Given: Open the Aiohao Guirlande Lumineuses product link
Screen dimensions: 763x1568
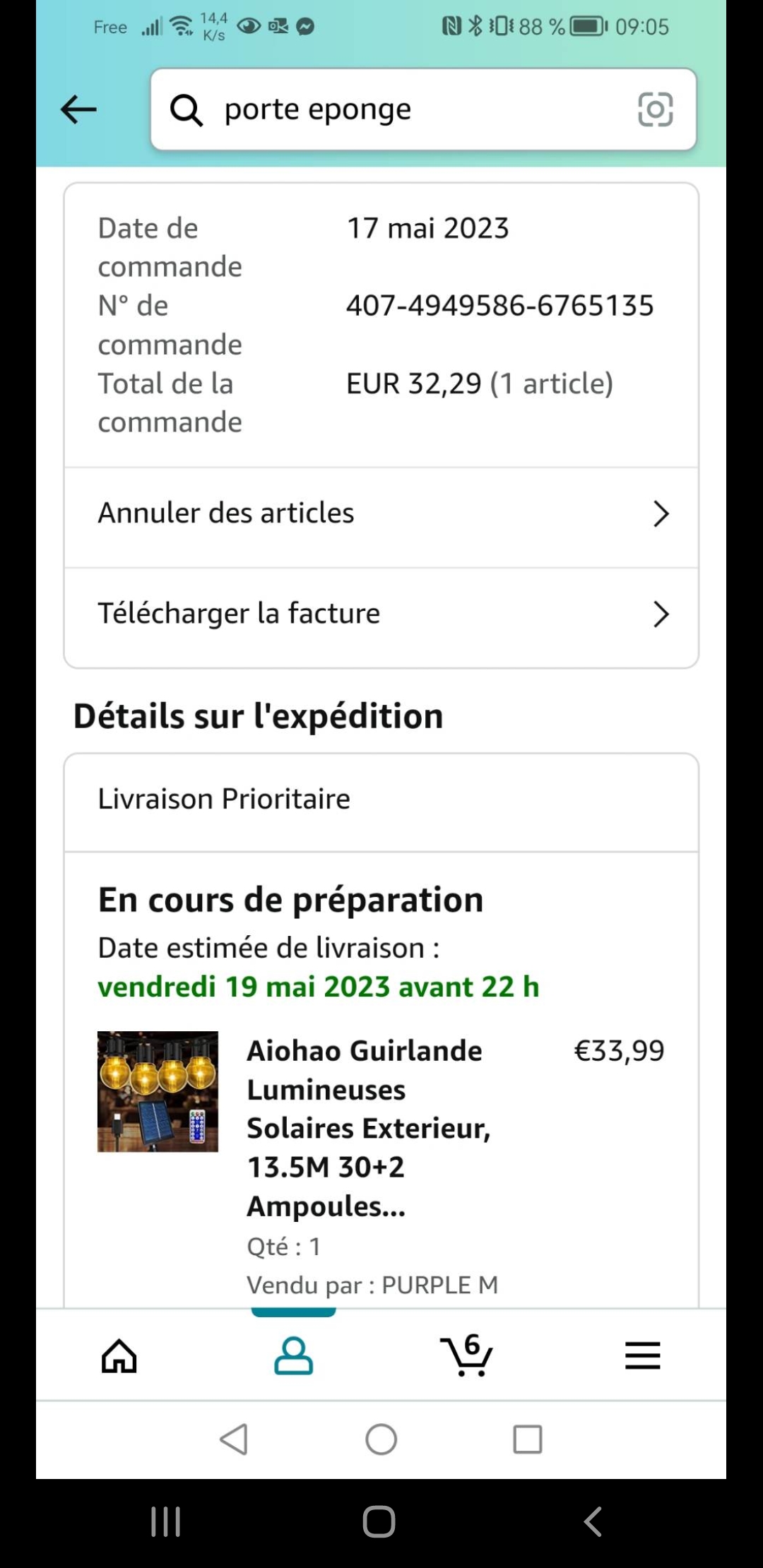Looking at the screenshot, I should coord(367,1128).
